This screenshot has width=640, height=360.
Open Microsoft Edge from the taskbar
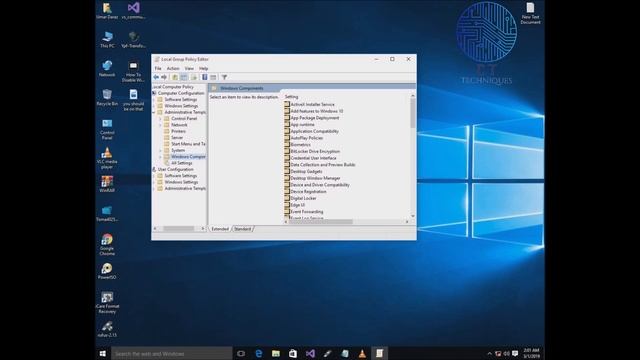pyautogui.click(x=259, y=353)
